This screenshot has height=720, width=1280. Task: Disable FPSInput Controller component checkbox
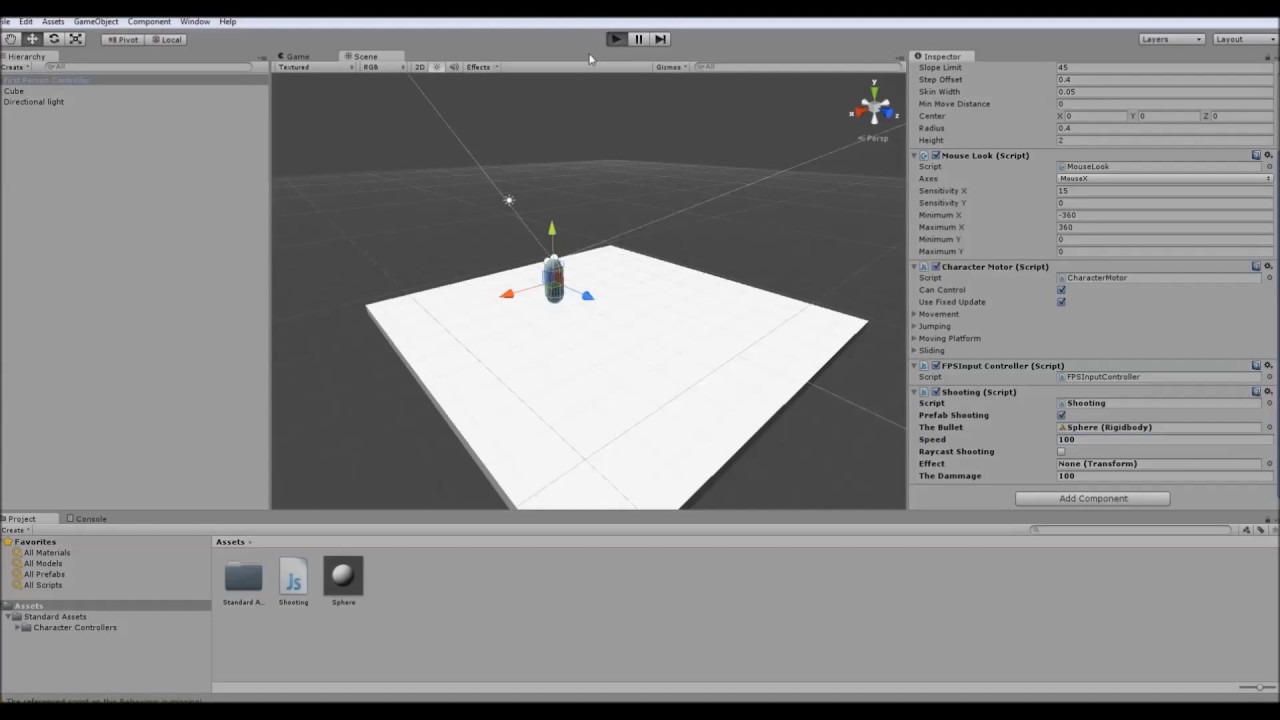935,365
